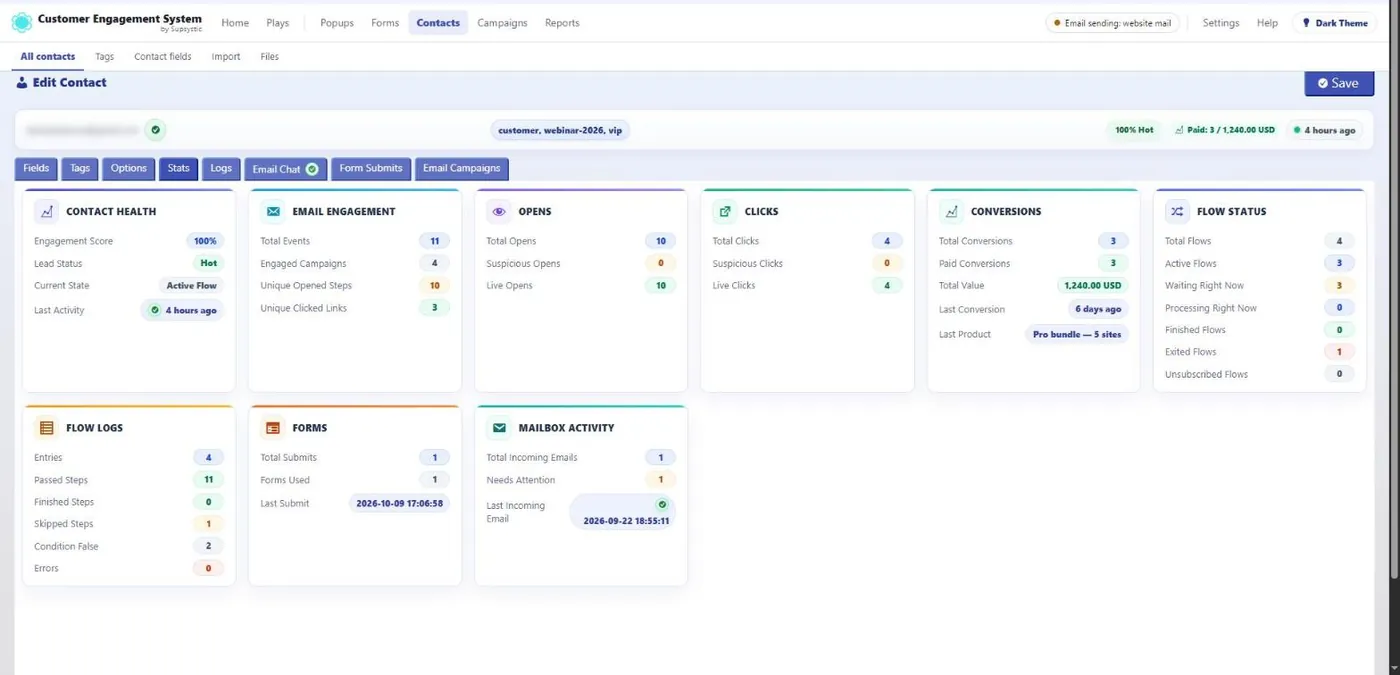Click the 4 hours ago header badge

(x=1324, y=130)
